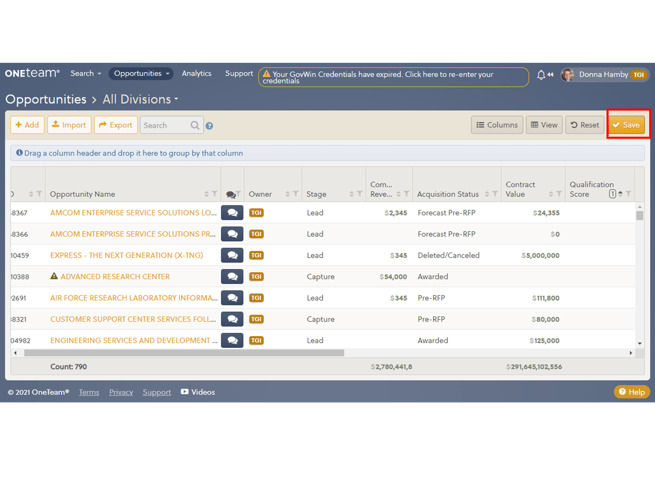The image size is (655, 479).
Task: Sort by Stage column arrows
Action: point(351,194)
